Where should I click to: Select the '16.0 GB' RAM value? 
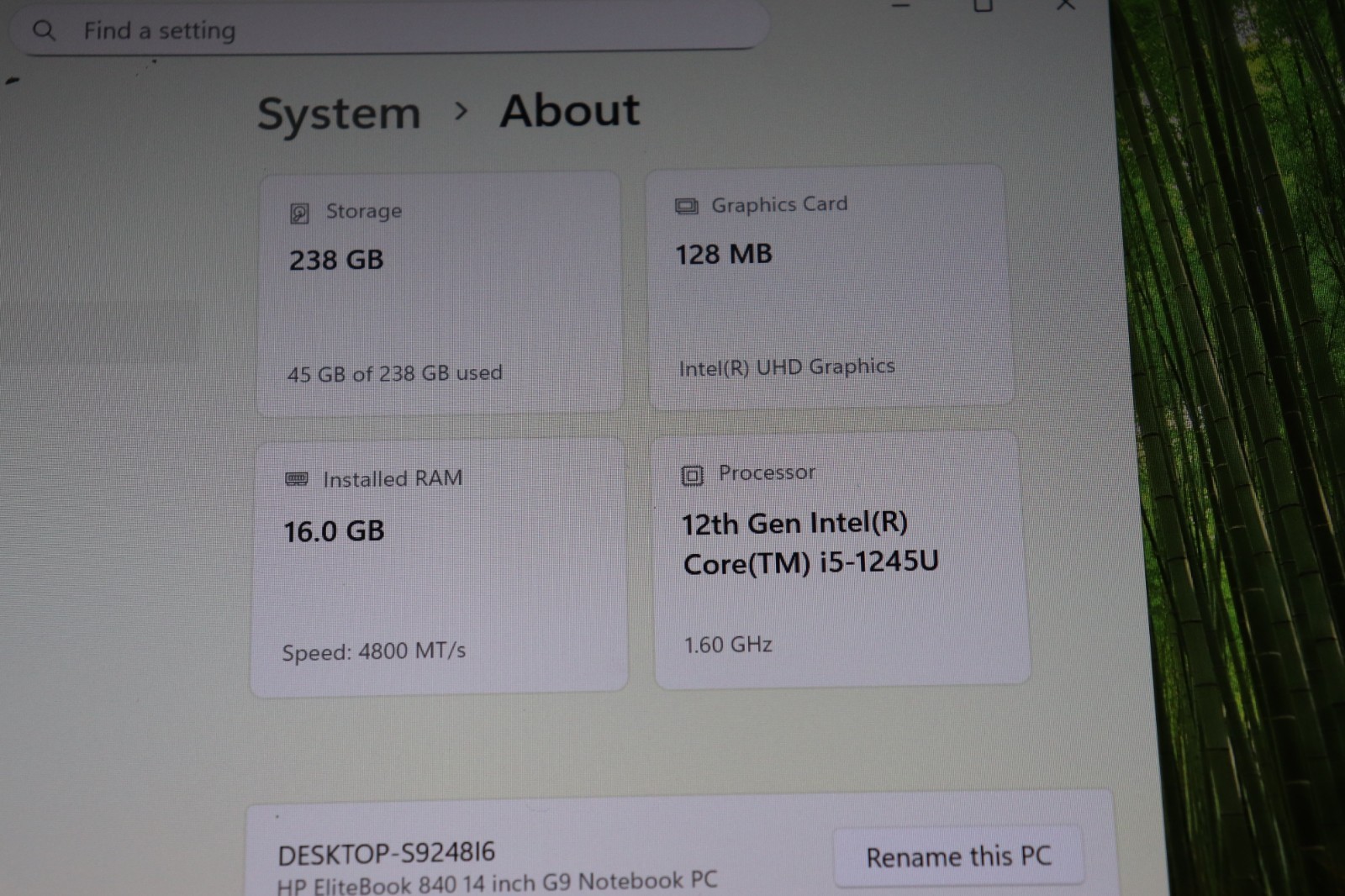(x=334, y=531)
